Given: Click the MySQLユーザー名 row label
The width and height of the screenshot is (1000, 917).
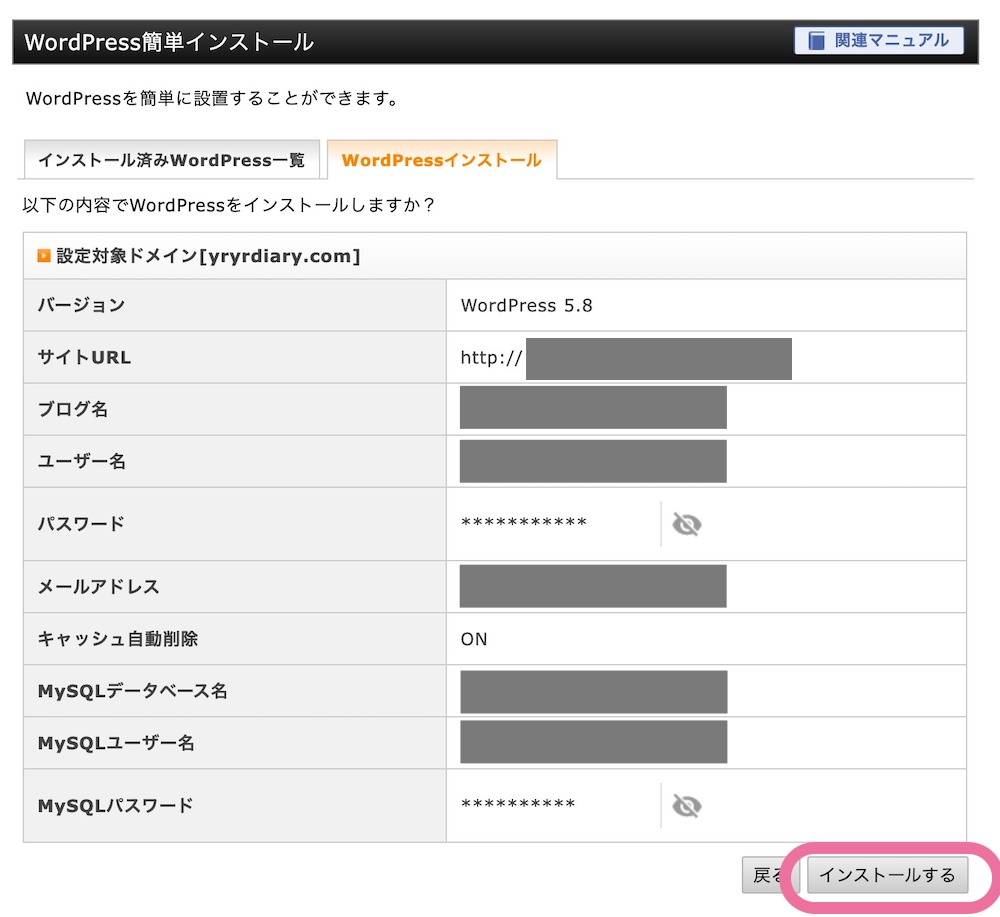Looking at the screenshot, I should [x=116, y=743].
